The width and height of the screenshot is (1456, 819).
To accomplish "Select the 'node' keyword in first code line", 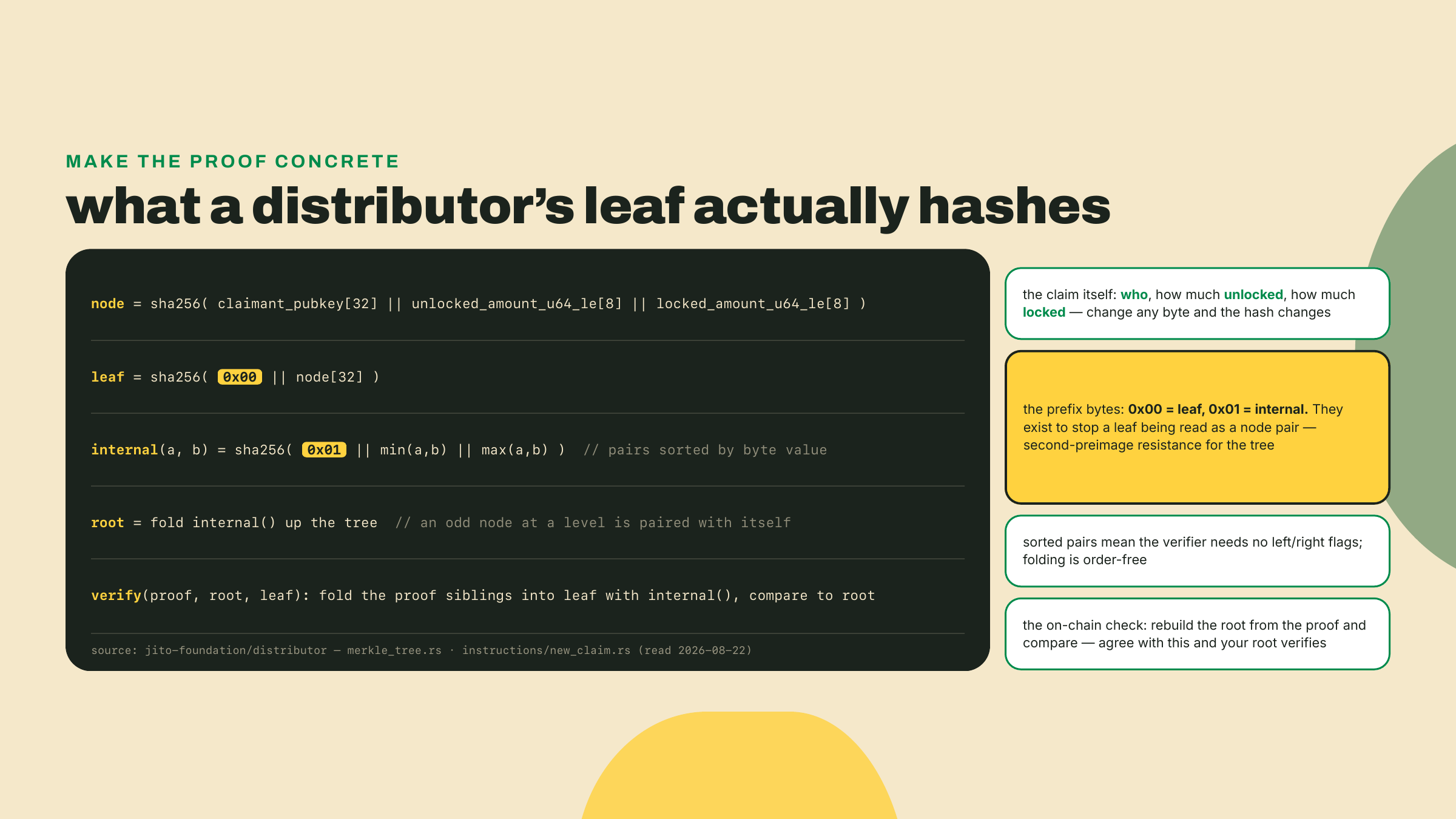I will [107, 303].
